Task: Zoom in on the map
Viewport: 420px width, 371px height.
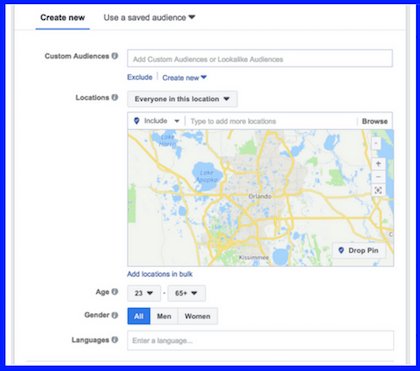Action: pos(378,164)
